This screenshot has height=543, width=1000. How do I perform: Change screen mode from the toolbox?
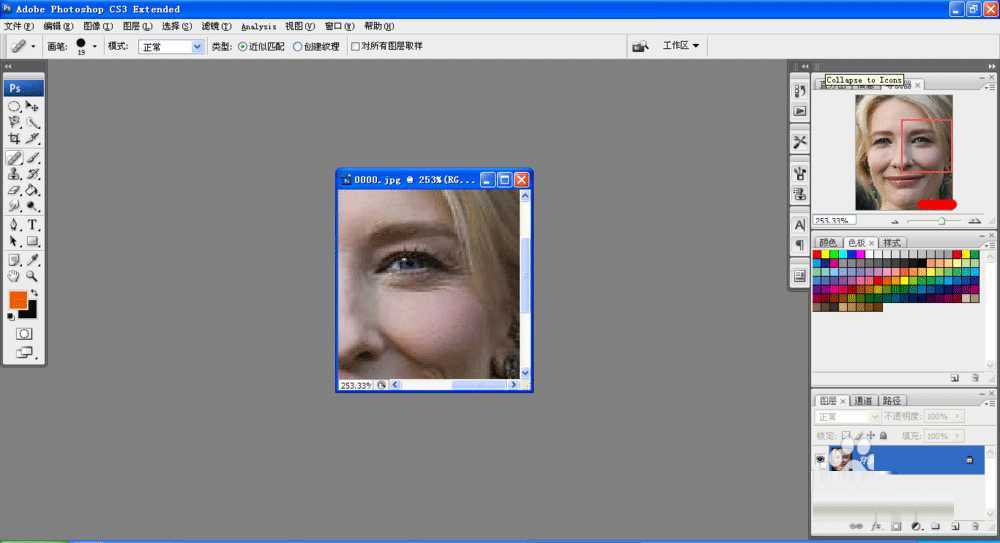click(x=24, y=352)
